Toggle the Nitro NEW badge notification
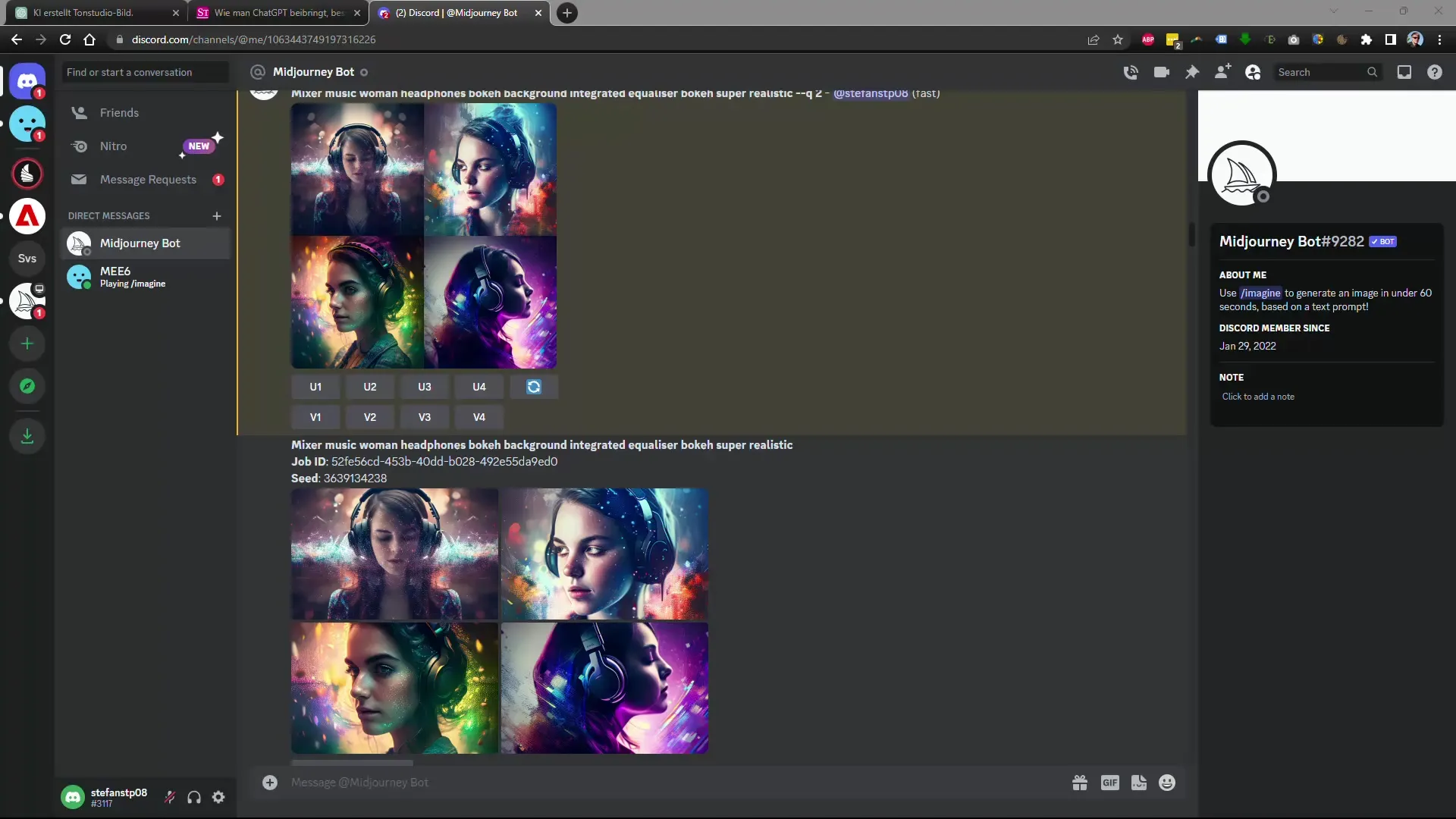This screenshot has width=1456, height=819. click(199, 145)
